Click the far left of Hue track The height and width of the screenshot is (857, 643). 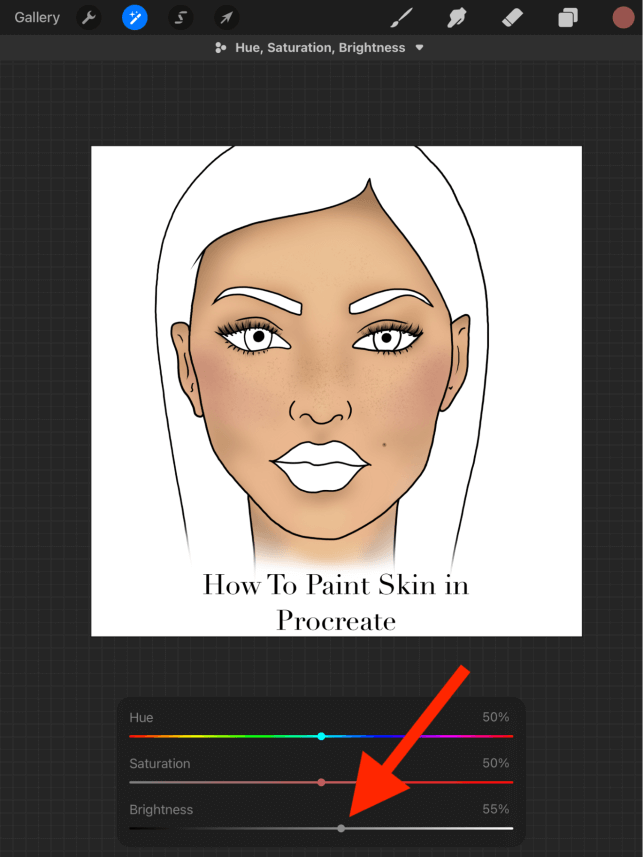[133, 736]
